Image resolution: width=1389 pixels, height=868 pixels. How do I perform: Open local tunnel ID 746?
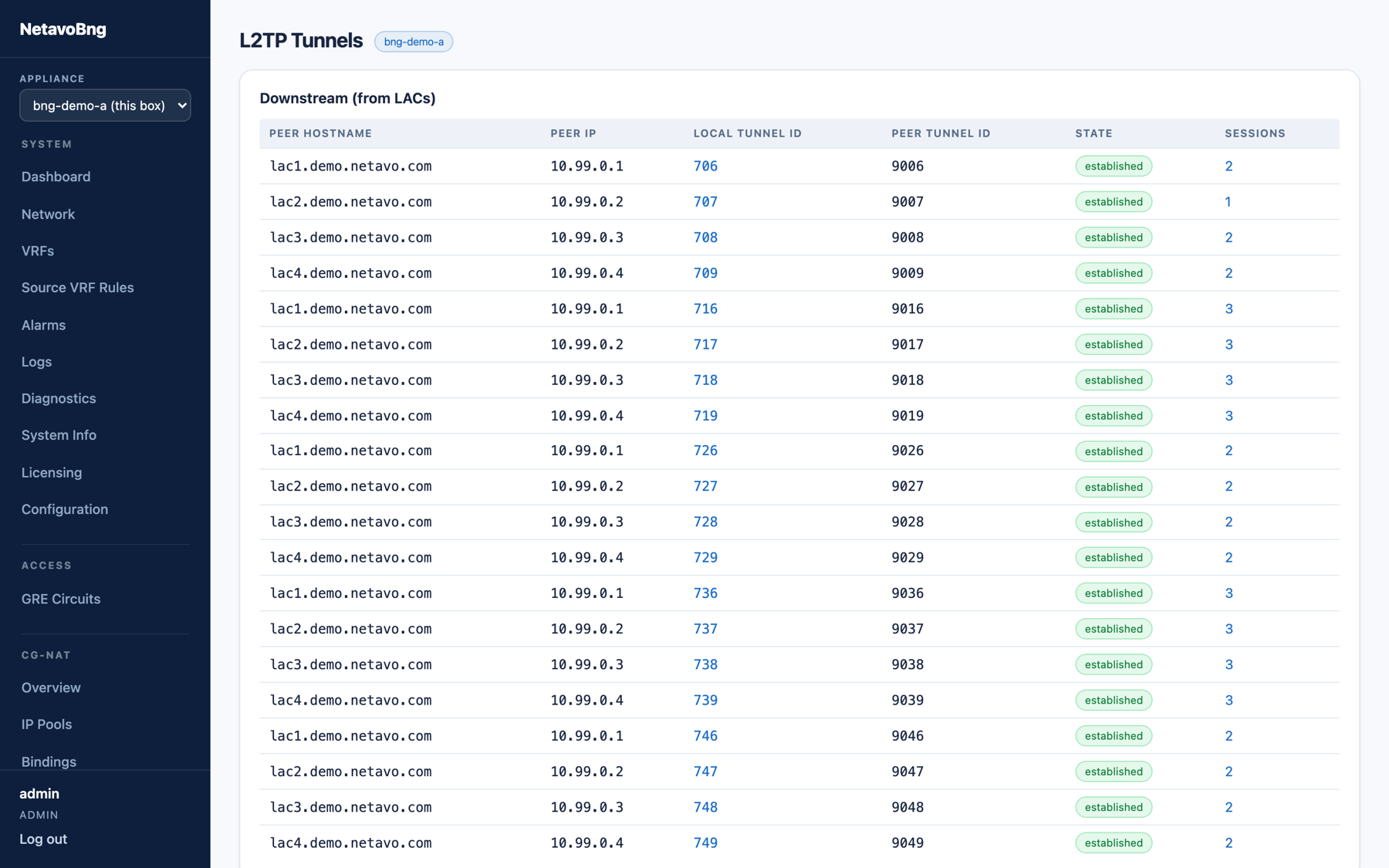(705, 736)
